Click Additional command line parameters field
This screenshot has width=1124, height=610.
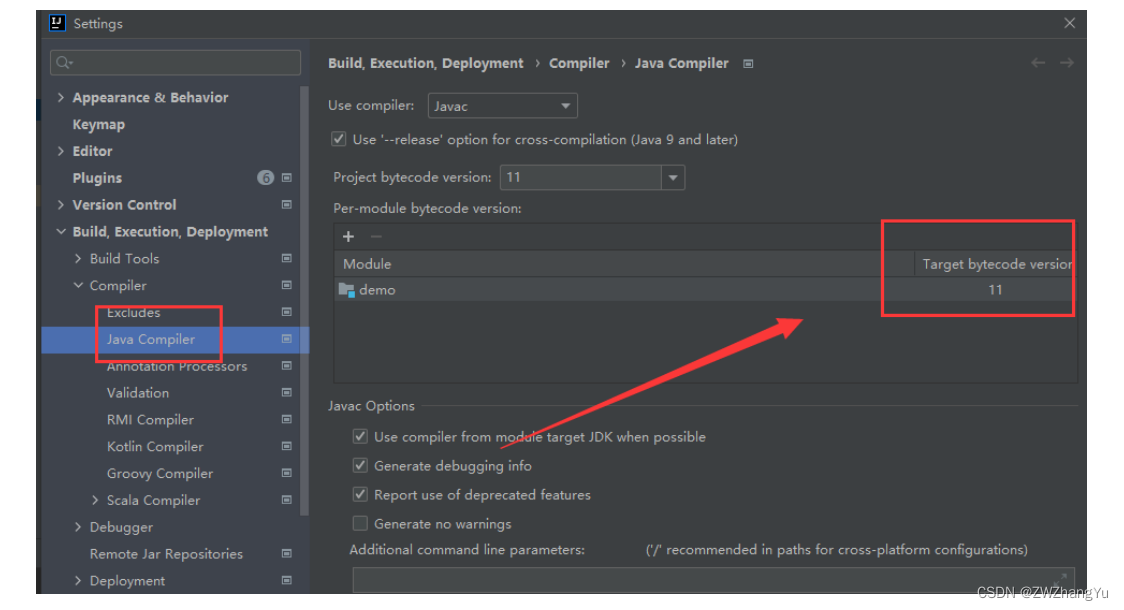713,580
